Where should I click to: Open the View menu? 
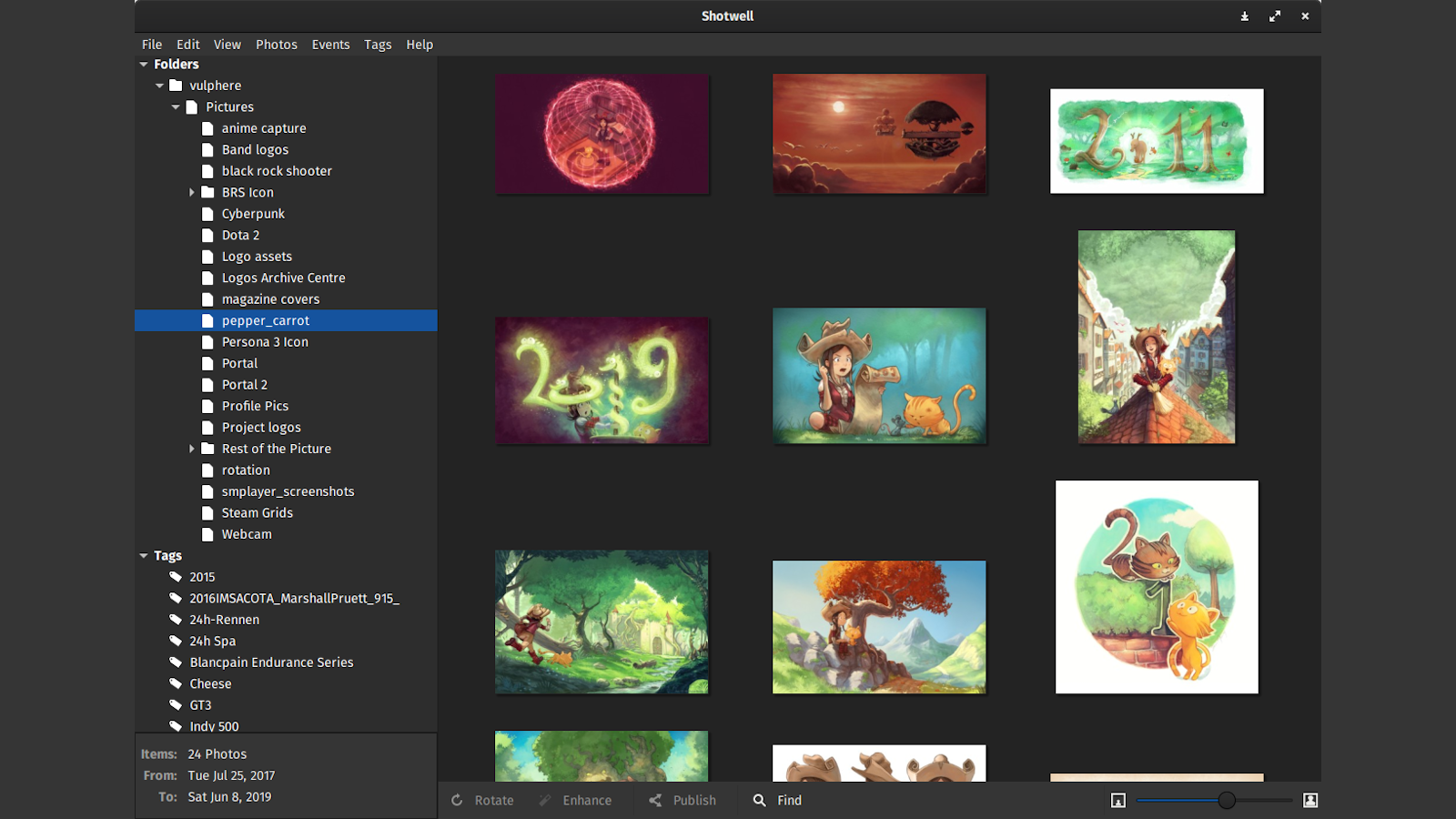tap(227, 45)
